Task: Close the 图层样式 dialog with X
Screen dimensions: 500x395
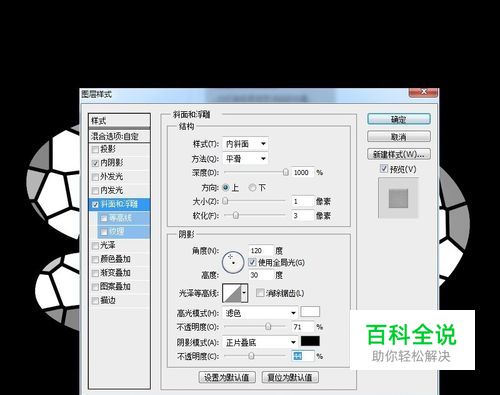Action: pos(423,92)
